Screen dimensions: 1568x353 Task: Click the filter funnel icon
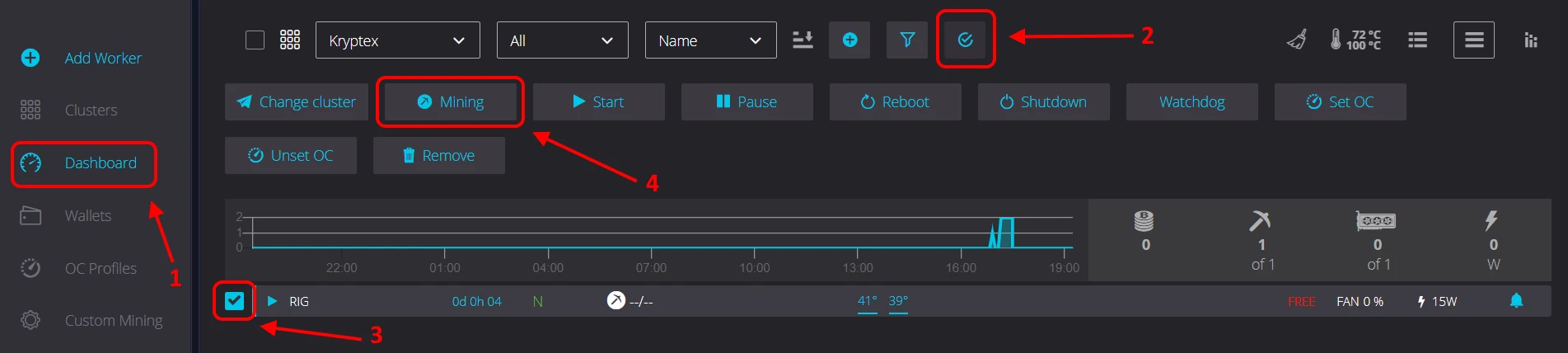pos(907,40)
